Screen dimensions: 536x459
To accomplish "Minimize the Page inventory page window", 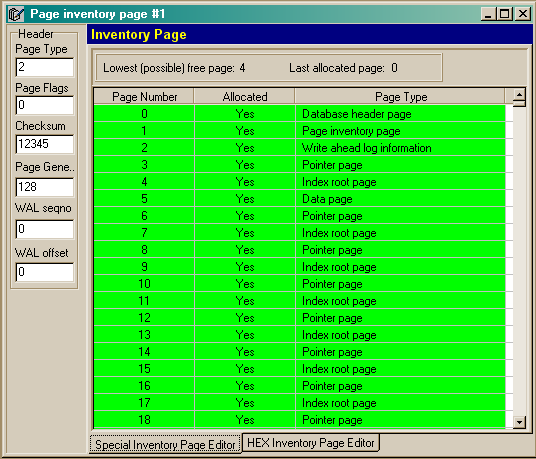I will coord(488,14).
